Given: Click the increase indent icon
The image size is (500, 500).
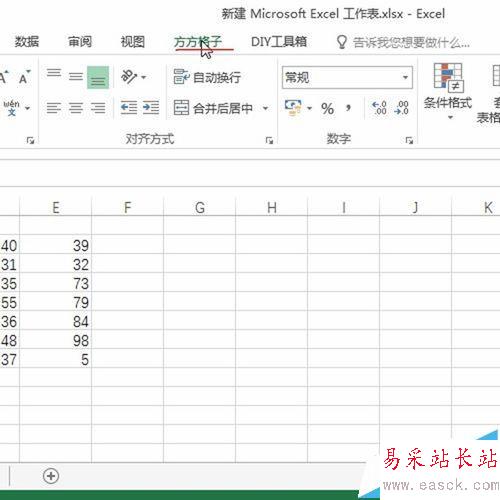Looking at the screenshot, I should coord(151,108).
